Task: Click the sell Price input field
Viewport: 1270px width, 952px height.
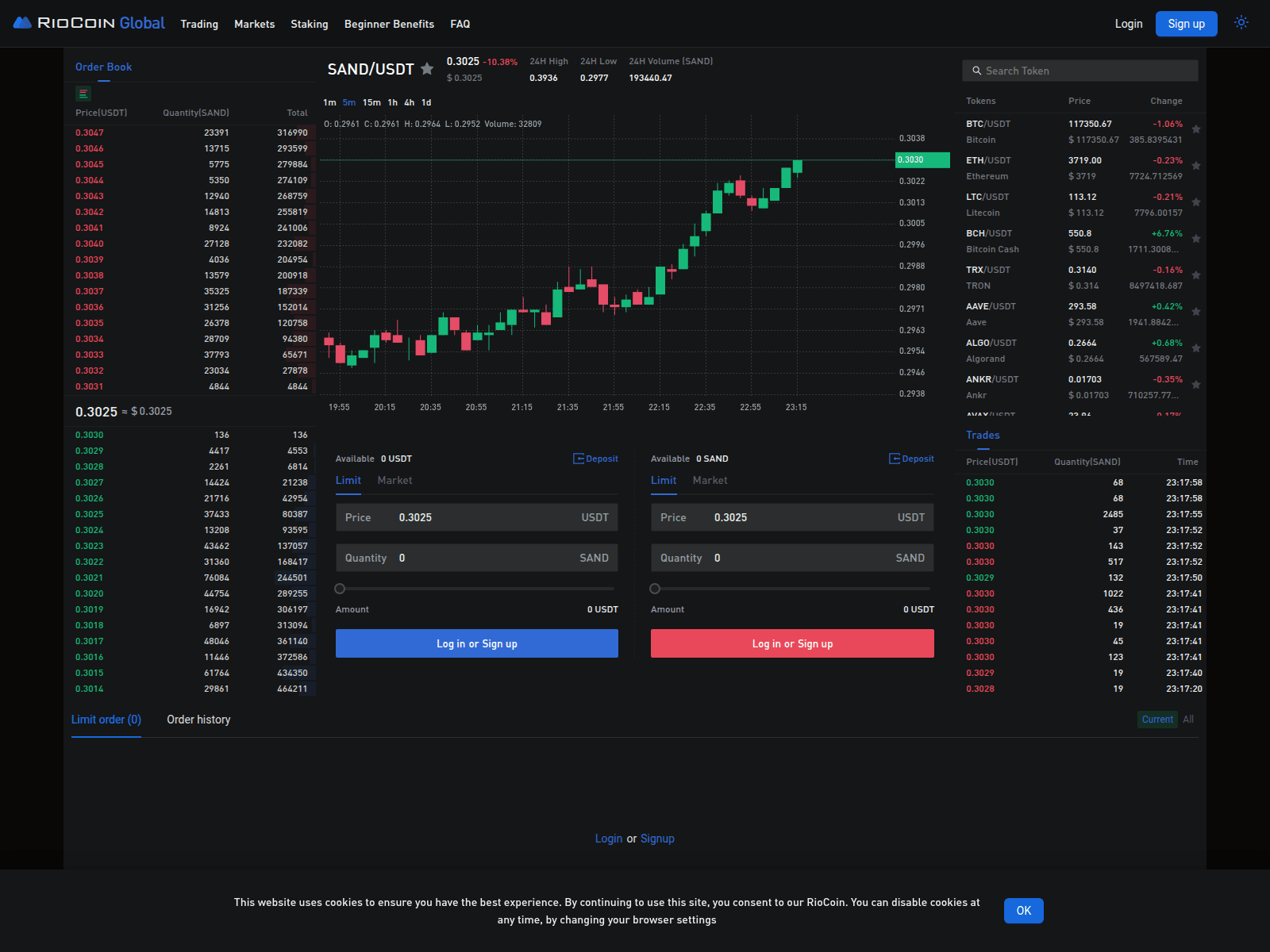Action: point(792,517)
